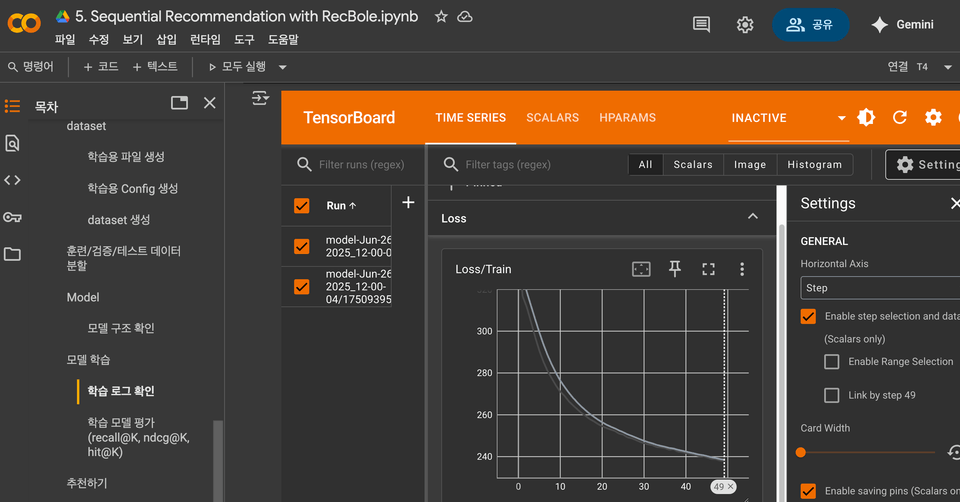
Task: Open code snippets sidebar icon
Action: click(12, 180)
